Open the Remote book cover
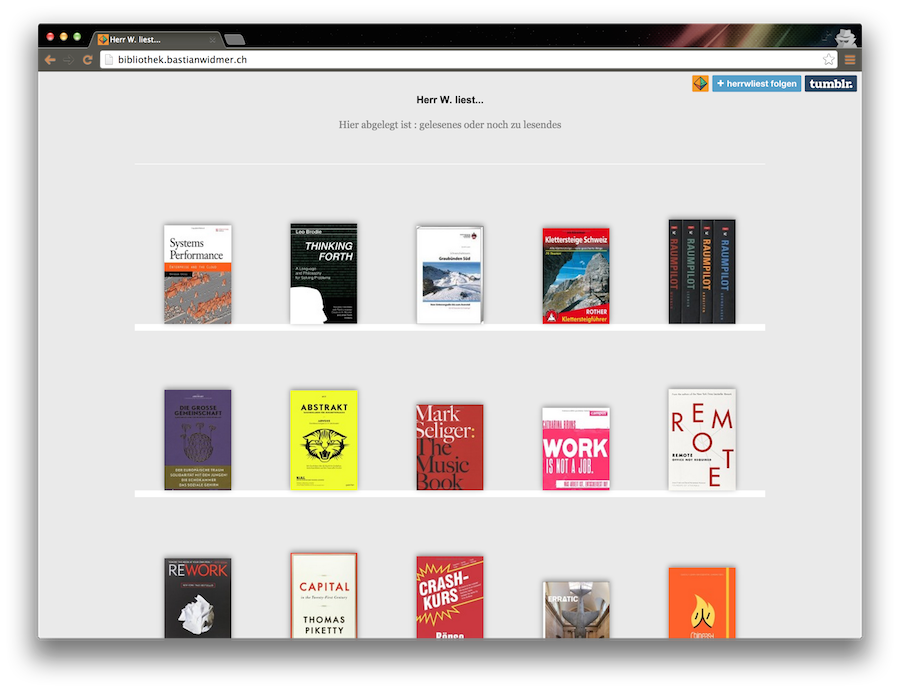This screenshot has width=900, height=691. [702, 440]
